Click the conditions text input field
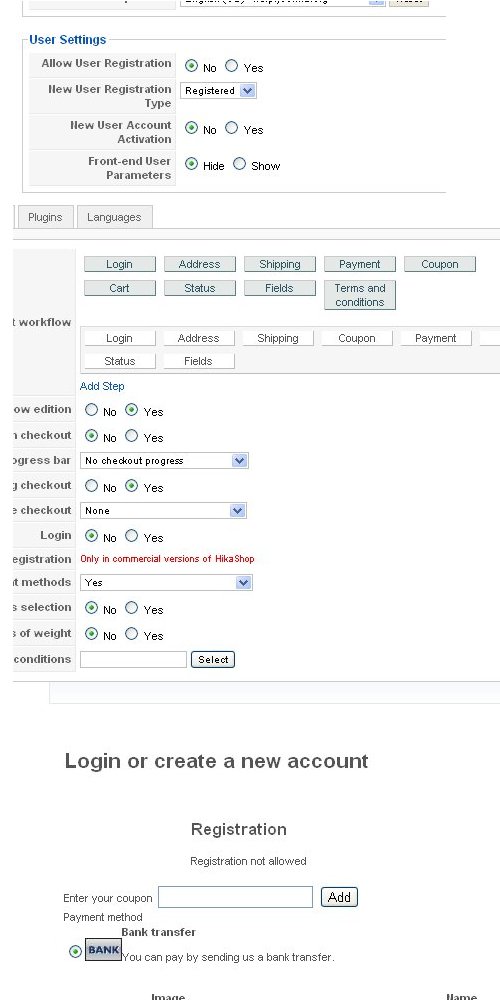The width and height of the screenshot is (500, 1000). pyautogui.click(x=133, y=659)
